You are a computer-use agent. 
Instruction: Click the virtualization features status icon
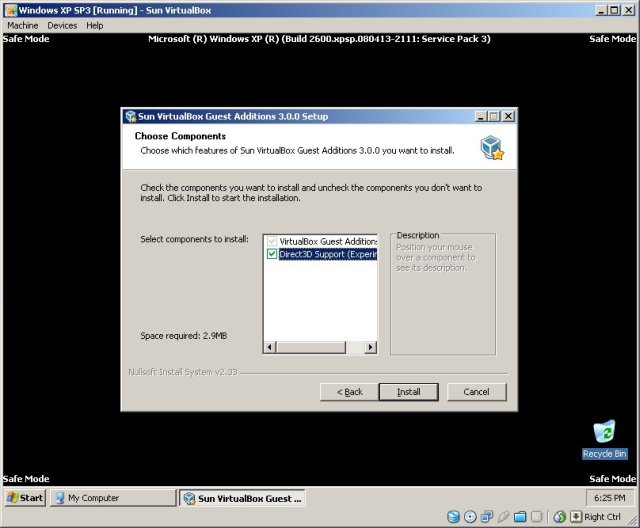point(537,517)
